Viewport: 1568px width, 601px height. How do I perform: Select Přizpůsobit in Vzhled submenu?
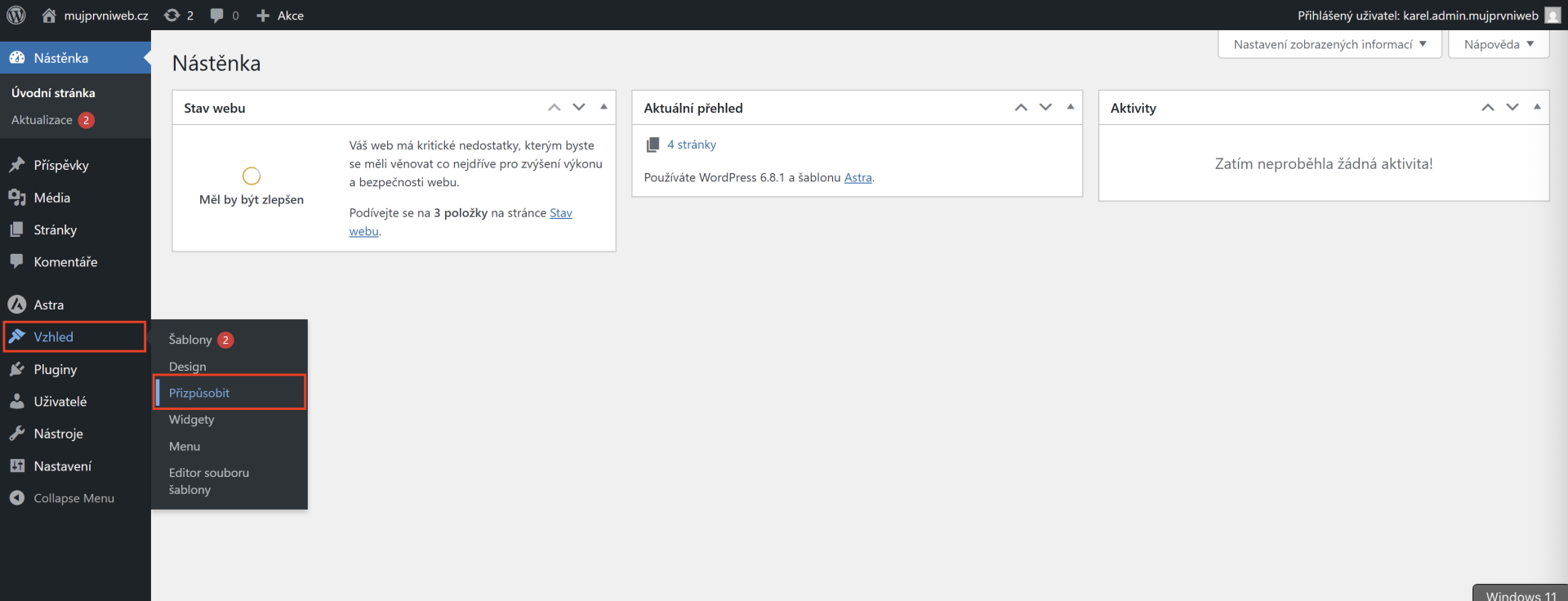tap(199, 393)
